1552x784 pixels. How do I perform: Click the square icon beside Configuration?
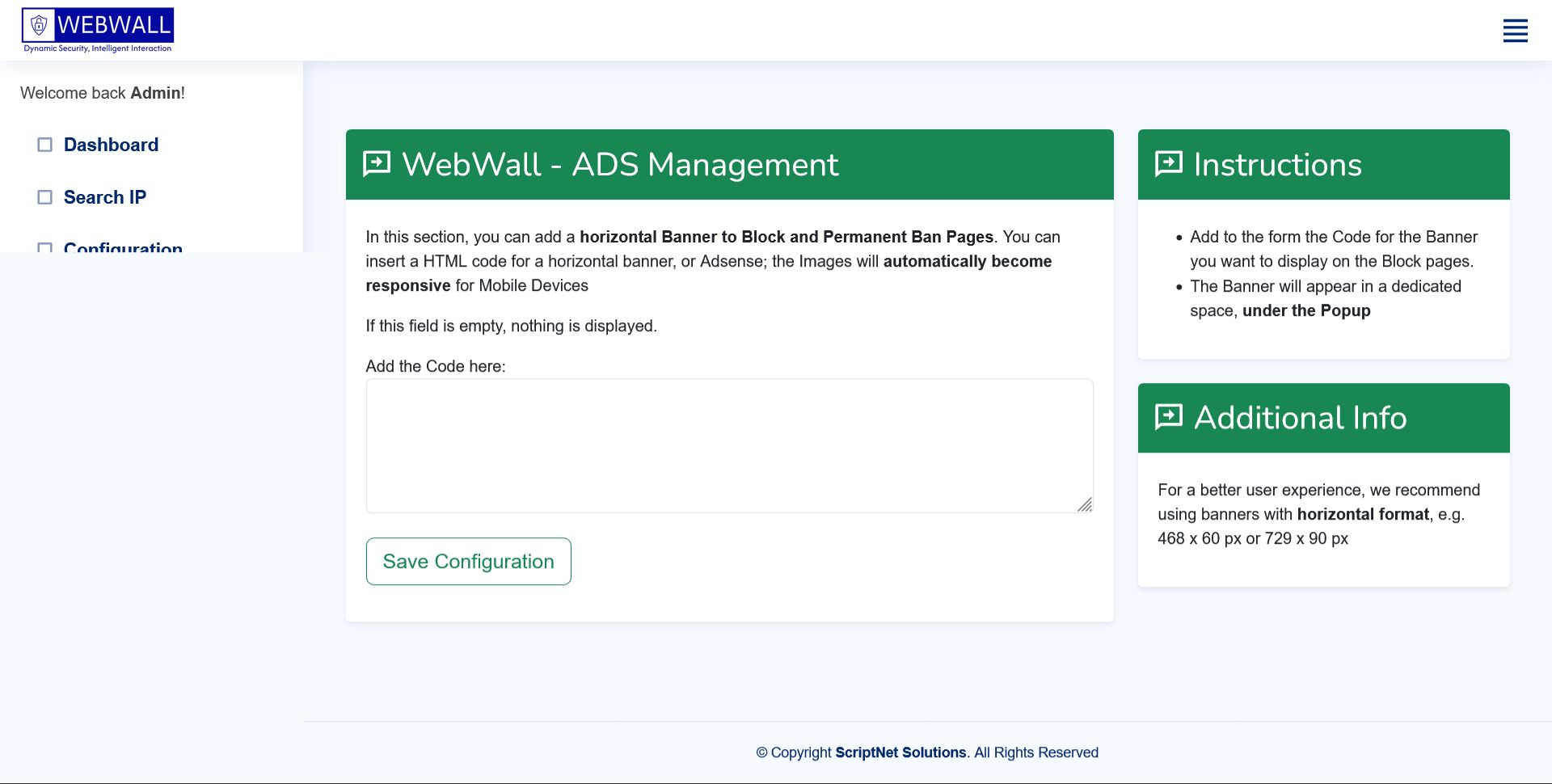(x=45, y=247)
